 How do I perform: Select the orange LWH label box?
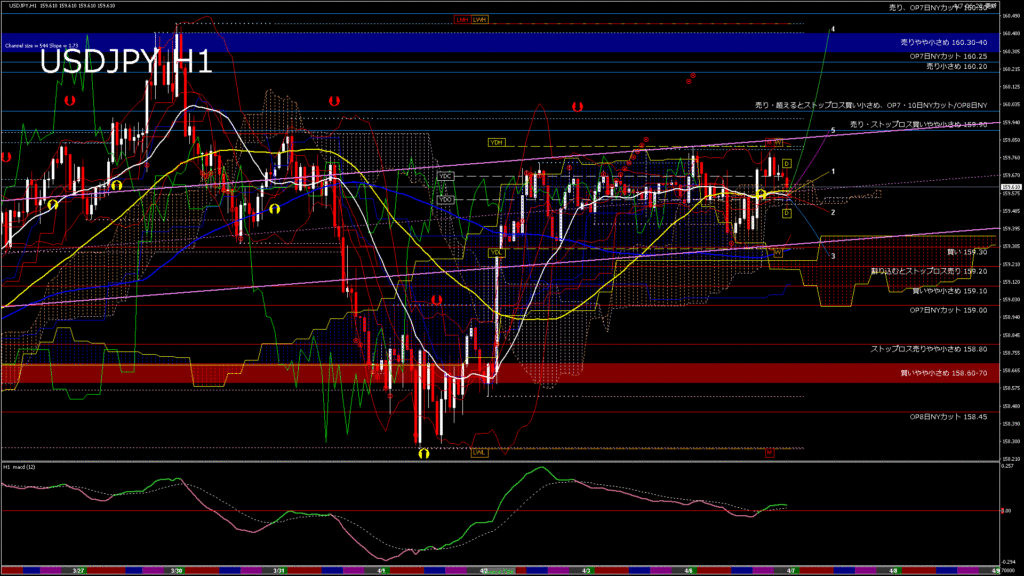coord(480,19)
